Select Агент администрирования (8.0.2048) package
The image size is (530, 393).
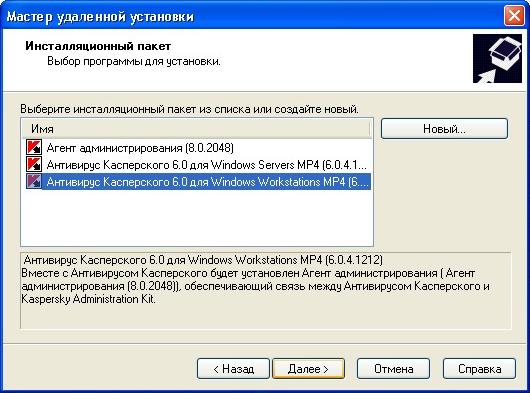click(140, 148)
